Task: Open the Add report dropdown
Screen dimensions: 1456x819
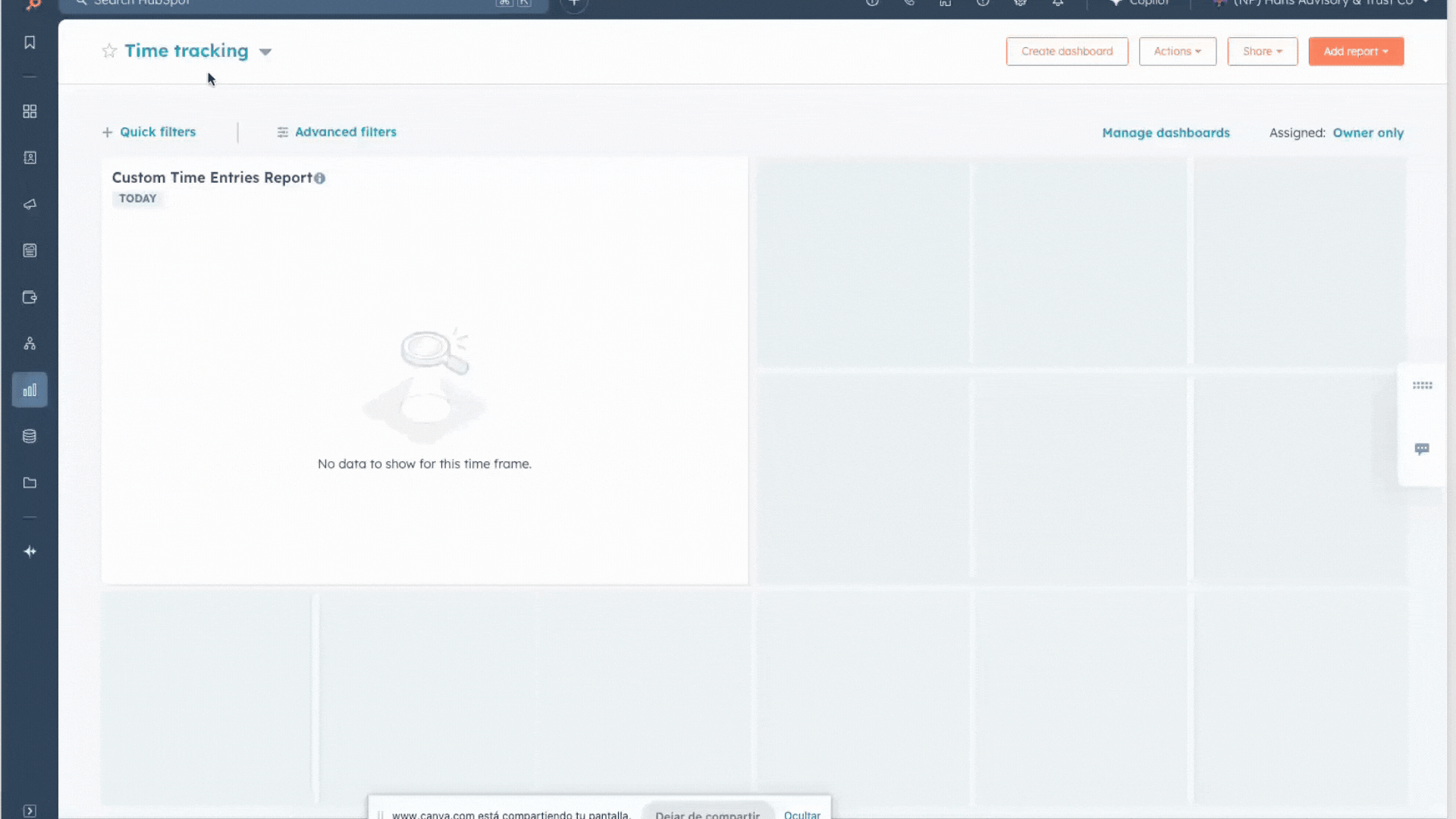Action: 1355,52
